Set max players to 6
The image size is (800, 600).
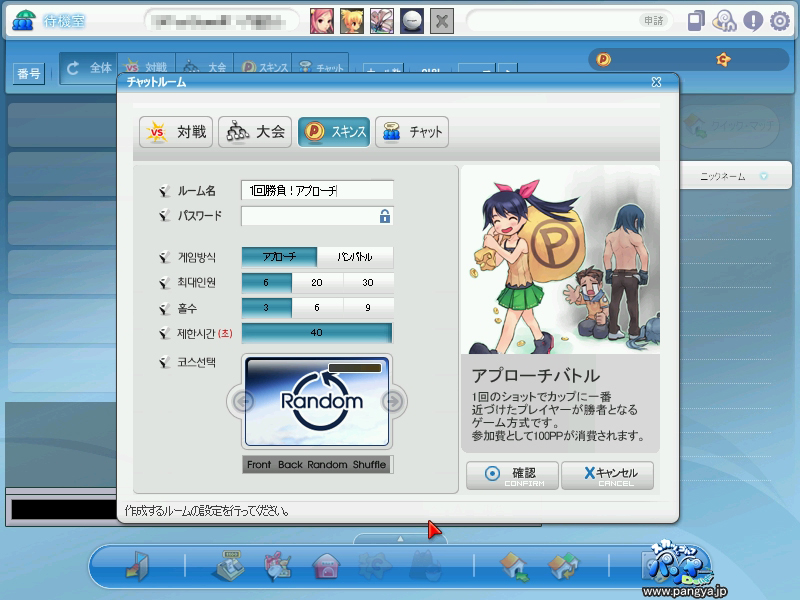[x=266, y=283]
